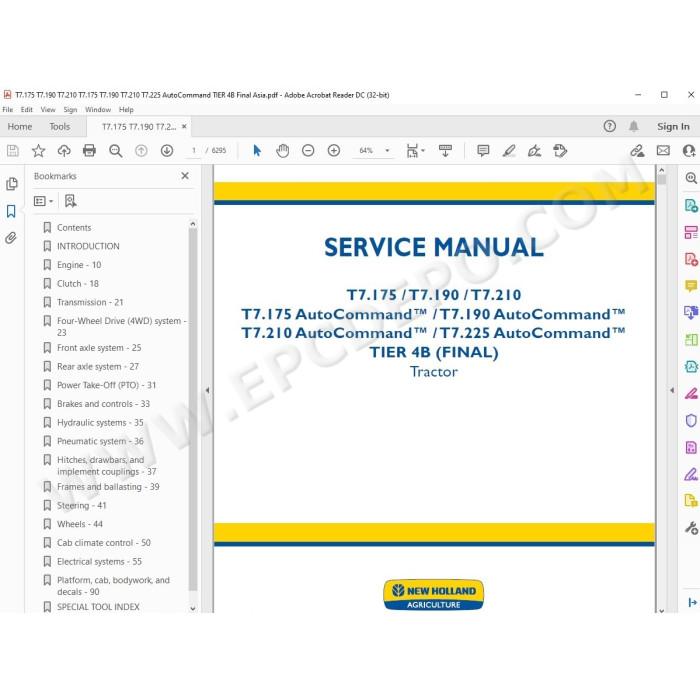Click the Bookmarks panel icon in sidebar
Screen dimensions: 700x700
click(11, 211)
